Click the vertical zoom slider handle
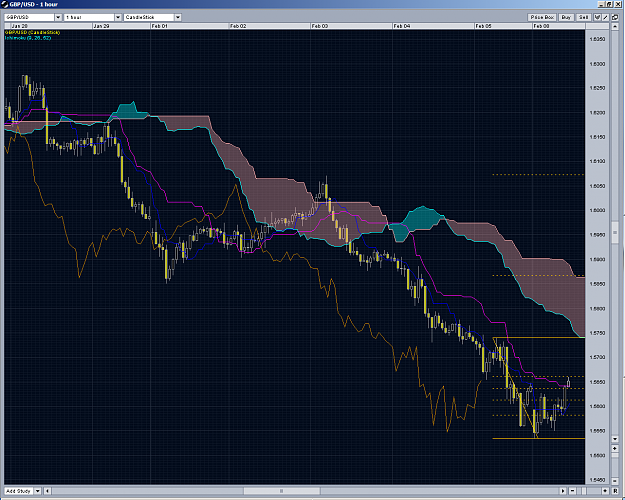 point(615,455)
